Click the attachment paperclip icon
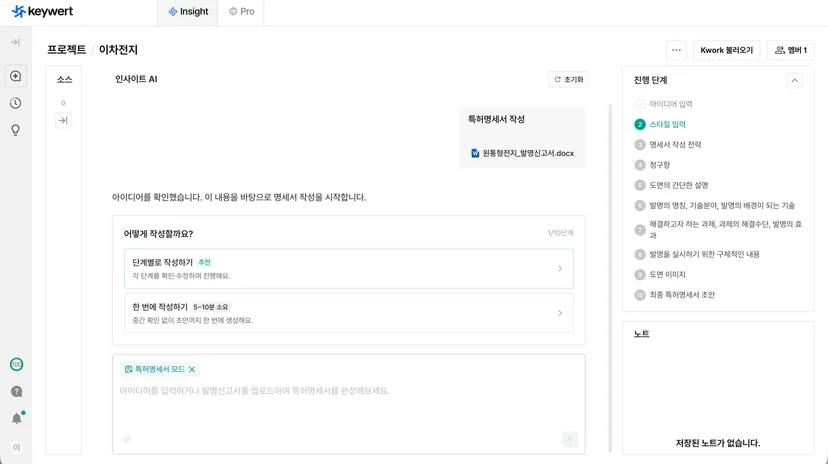 [x=127, y=439]
